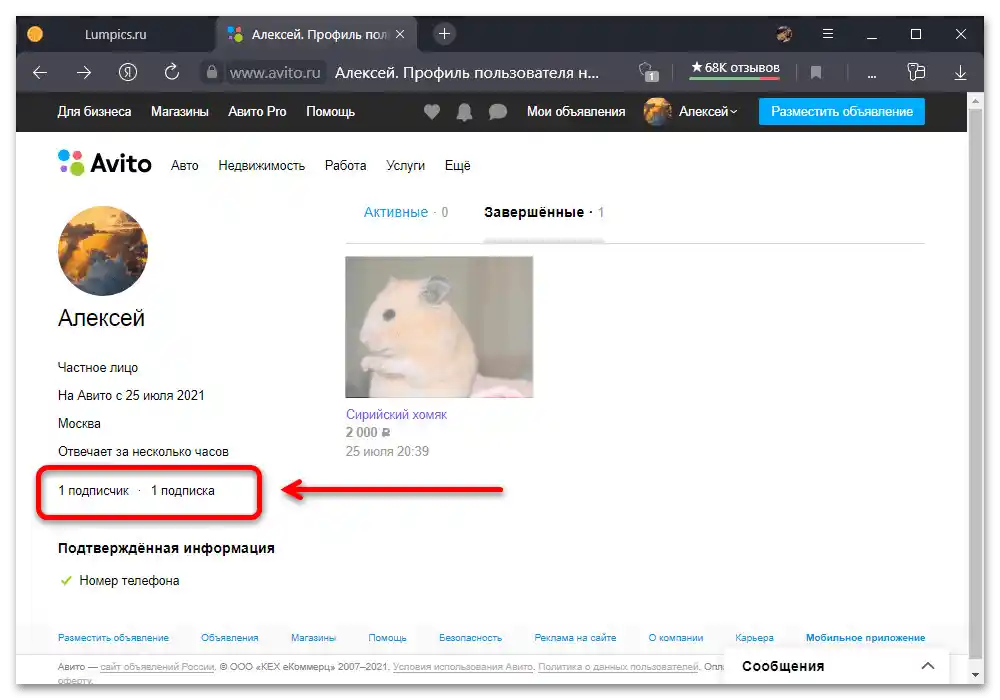
Task: Open the browser hamburger menu
Action: (x=828, y=34)
